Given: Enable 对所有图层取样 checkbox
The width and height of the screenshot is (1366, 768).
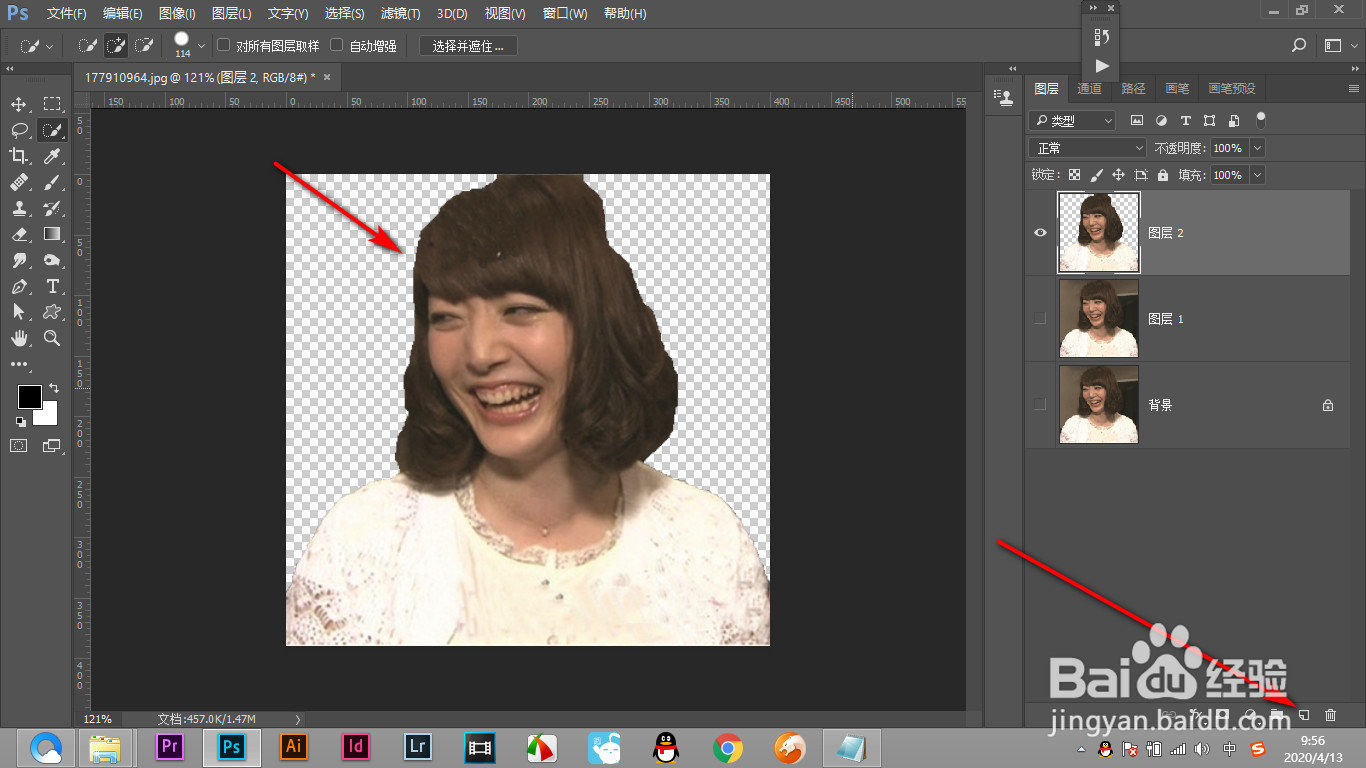Looking at the screenshot, I should click(224, 45).
